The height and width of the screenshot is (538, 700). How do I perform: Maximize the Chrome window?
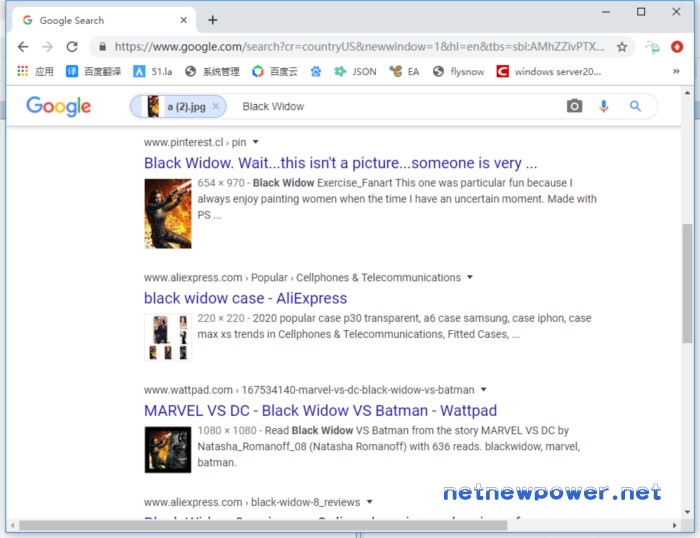click(x=641, y=12)
